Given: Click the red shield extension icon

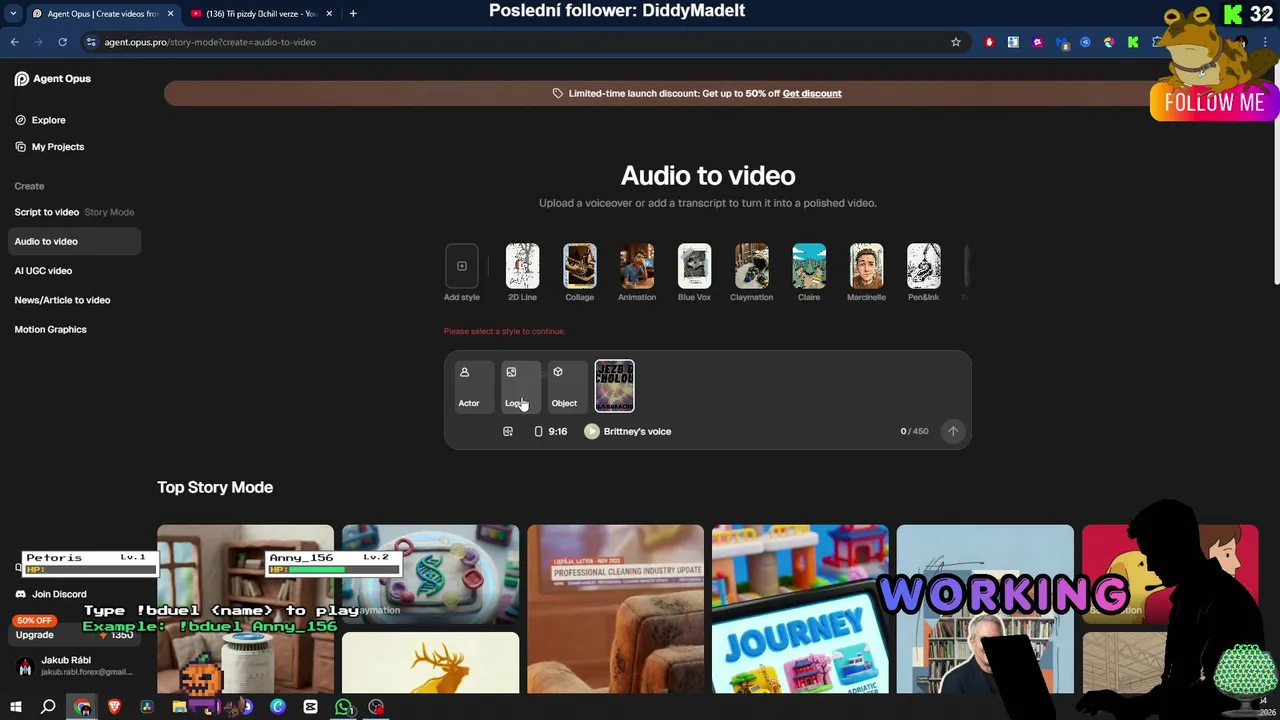Looking at the screenshot, I should [989, 42].
